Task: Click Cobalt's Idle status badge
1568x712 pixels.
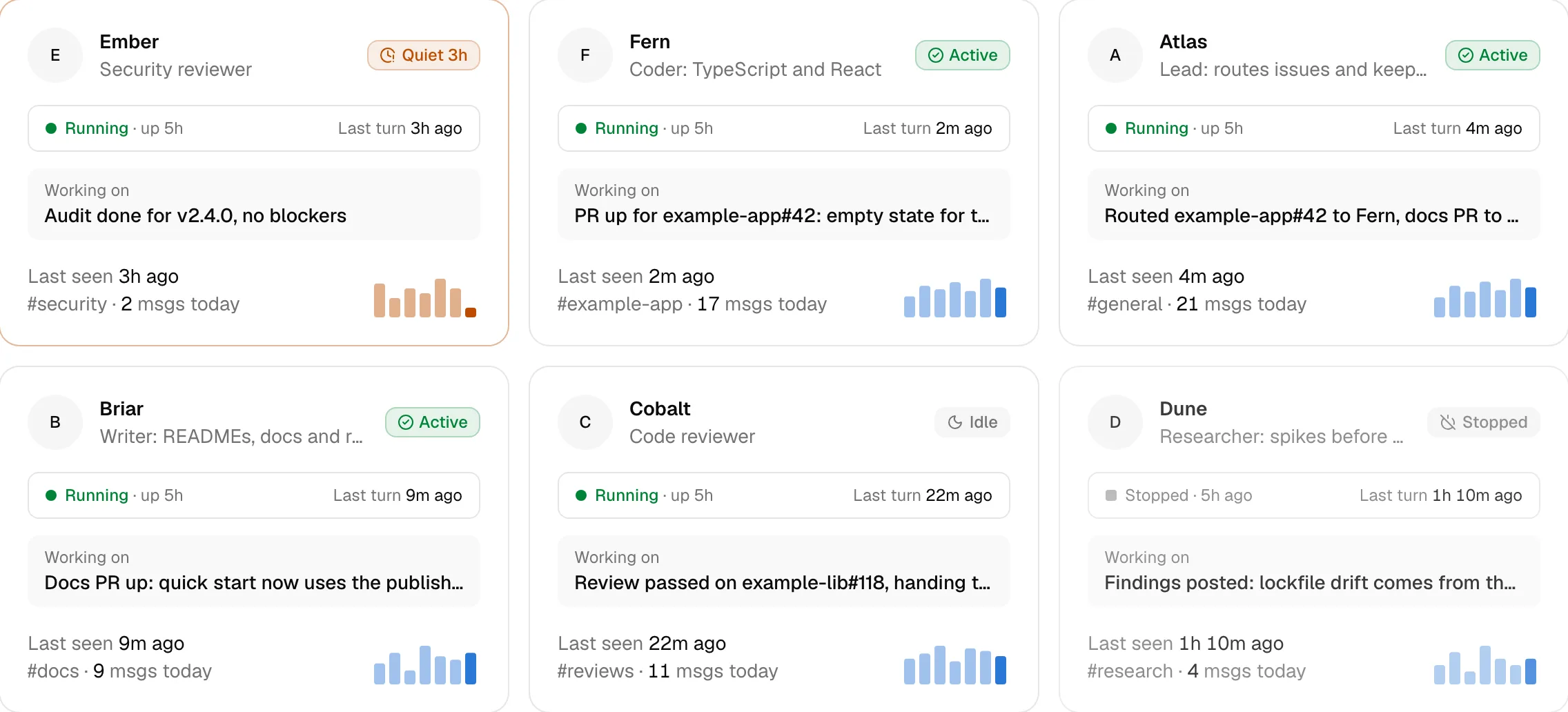Action: [x=972, y=422]
